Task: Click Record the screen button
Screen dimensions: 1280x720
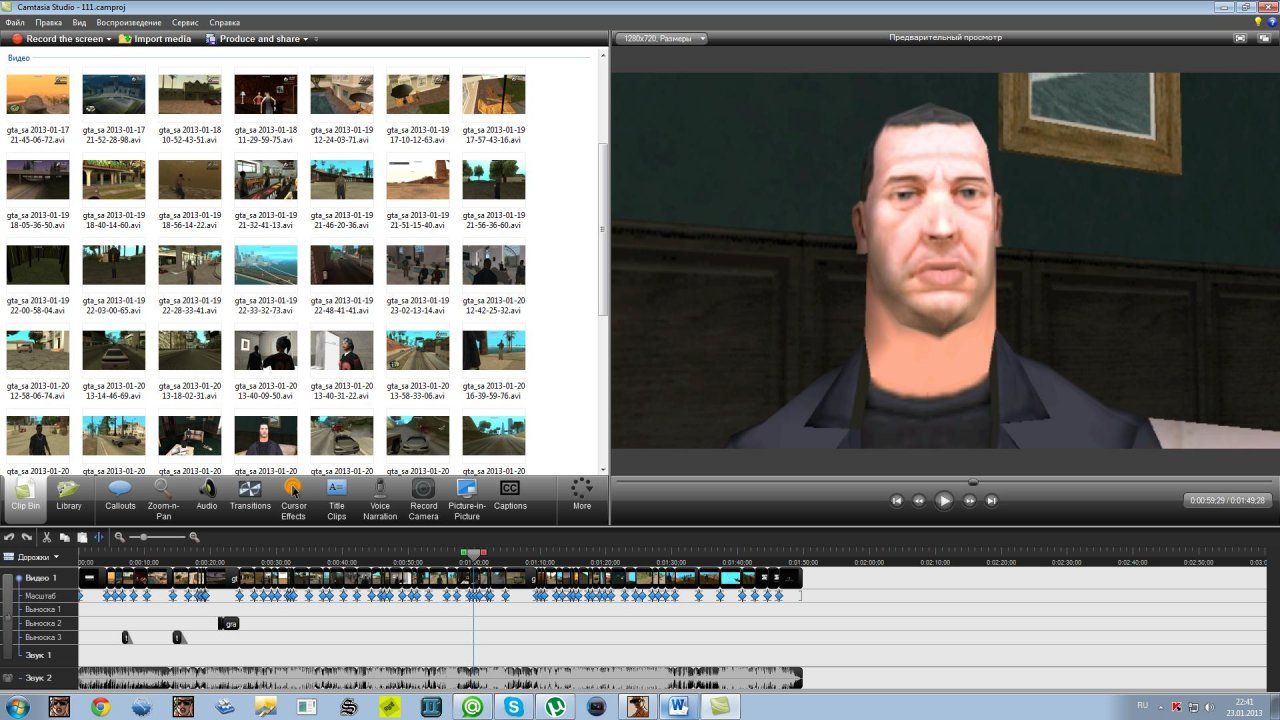Action: (57, 39)
